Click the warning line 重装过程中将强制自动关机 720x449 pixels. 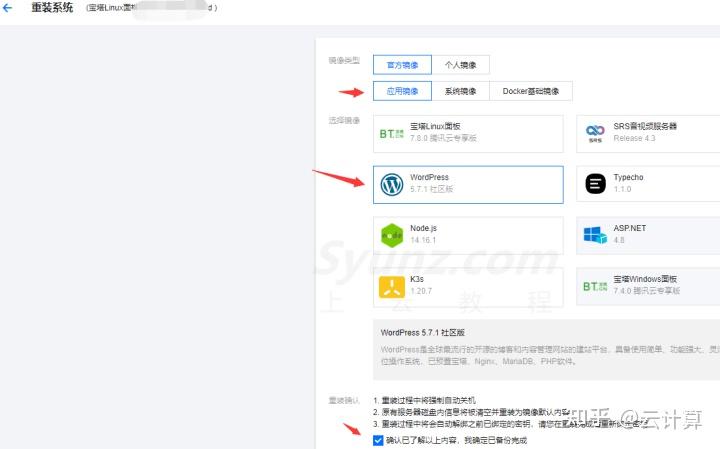423,400
